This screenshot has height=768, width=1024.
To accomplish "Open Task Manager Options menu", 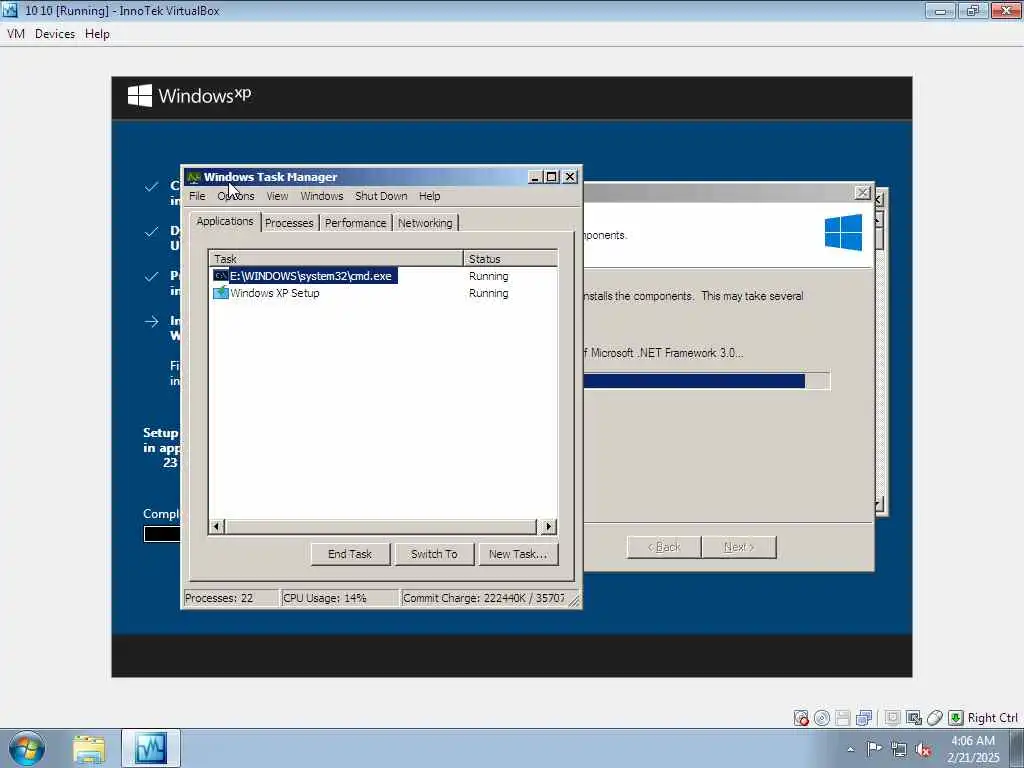I will pyautogui.click(x=236, y=196).
